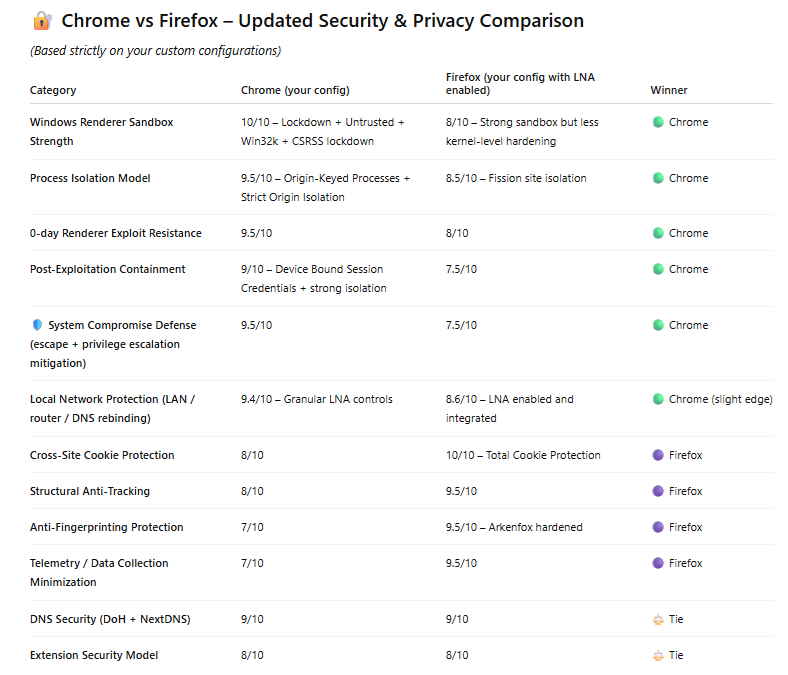Click the shield icon beside System Compromise Defense

click(37, 325)
